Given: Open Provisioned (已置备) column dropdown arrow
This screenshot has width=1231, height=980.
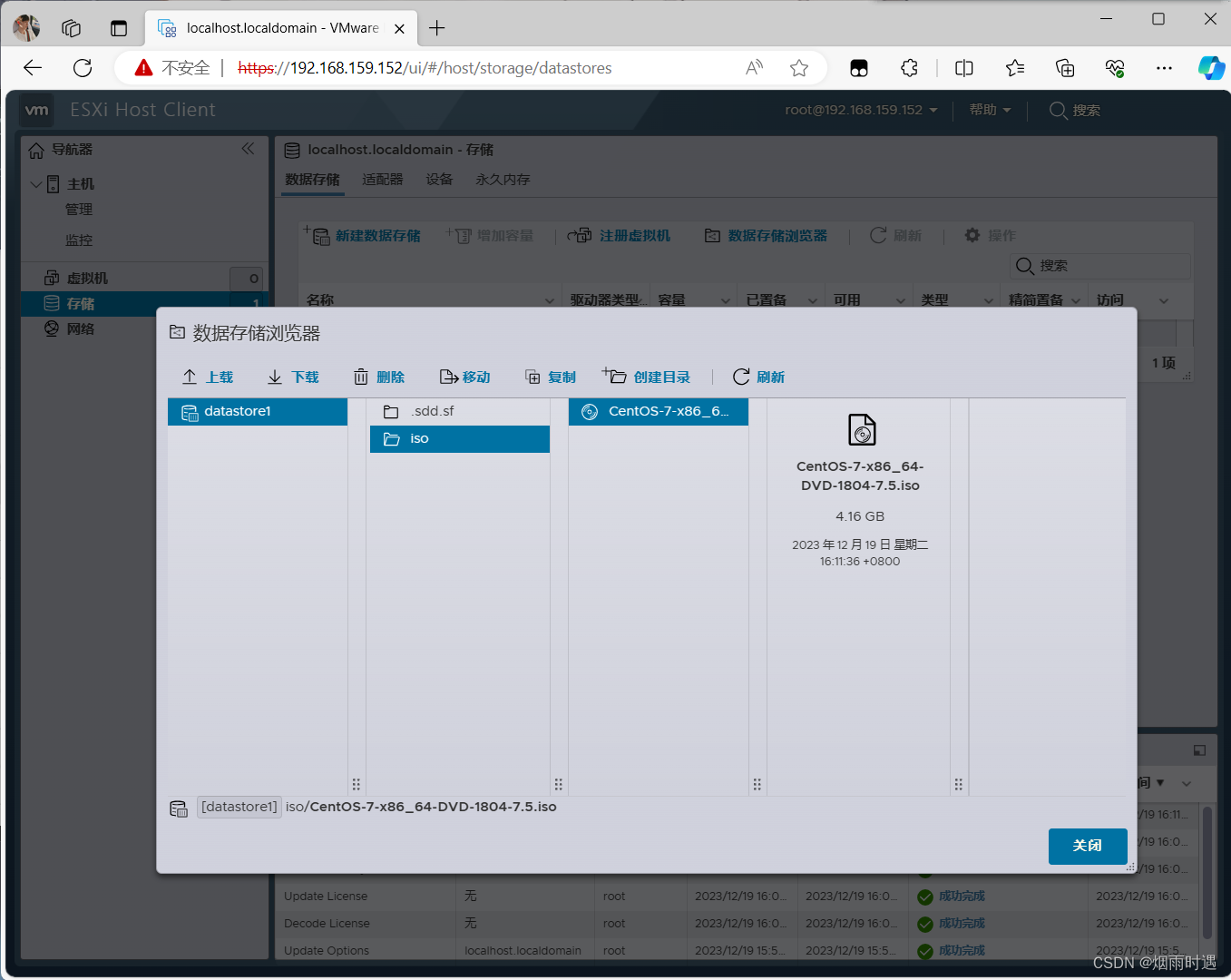Looking at the screenshot, I should pyautogui.click(x=813, y=300).
